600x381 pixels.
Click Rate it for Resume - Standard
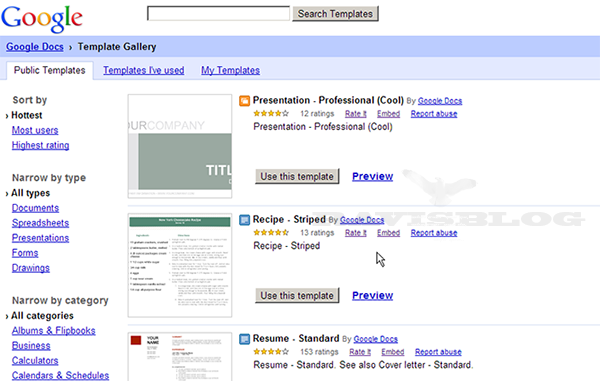point(360,352)
